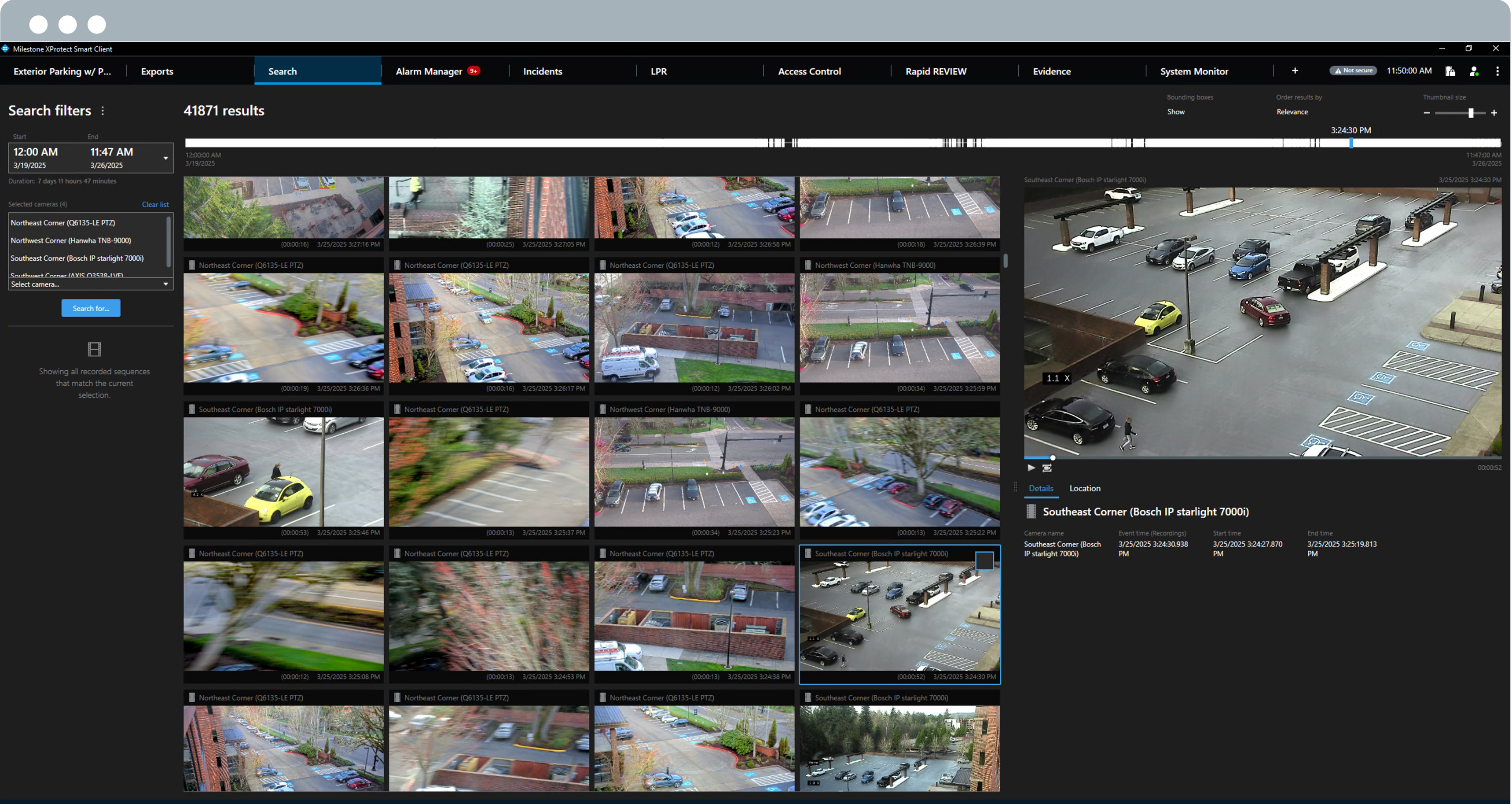
Task: Click the Search for... button
Action: click(x=91, y=308)
